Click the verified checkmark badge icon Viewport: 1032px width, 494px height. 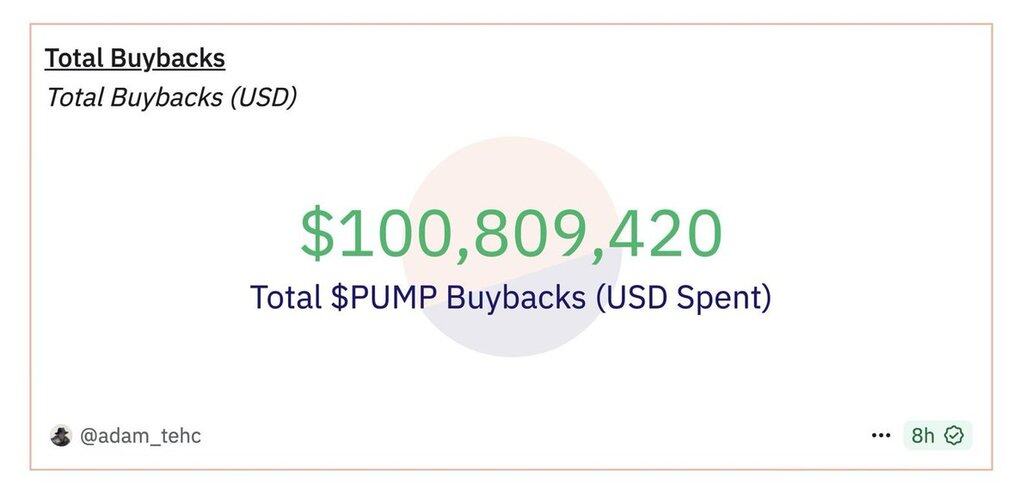coord(954,435)
